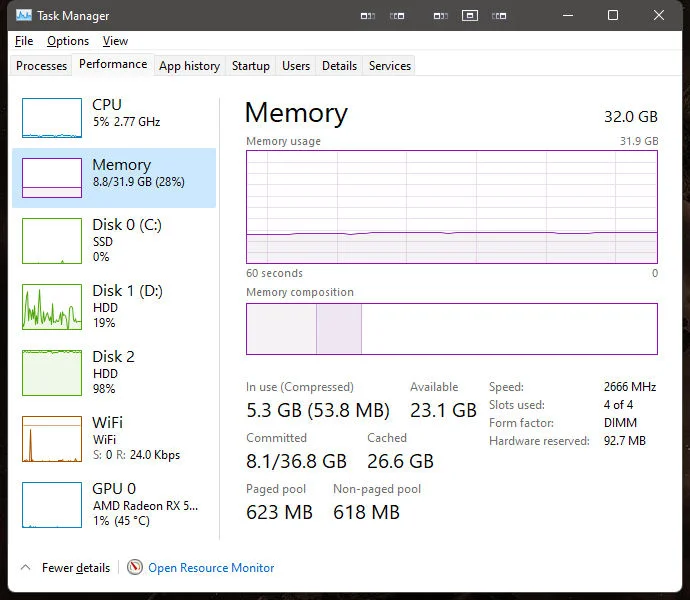Open the Options menu
Viewport: 690px width, 600px height.
[68, 41]
